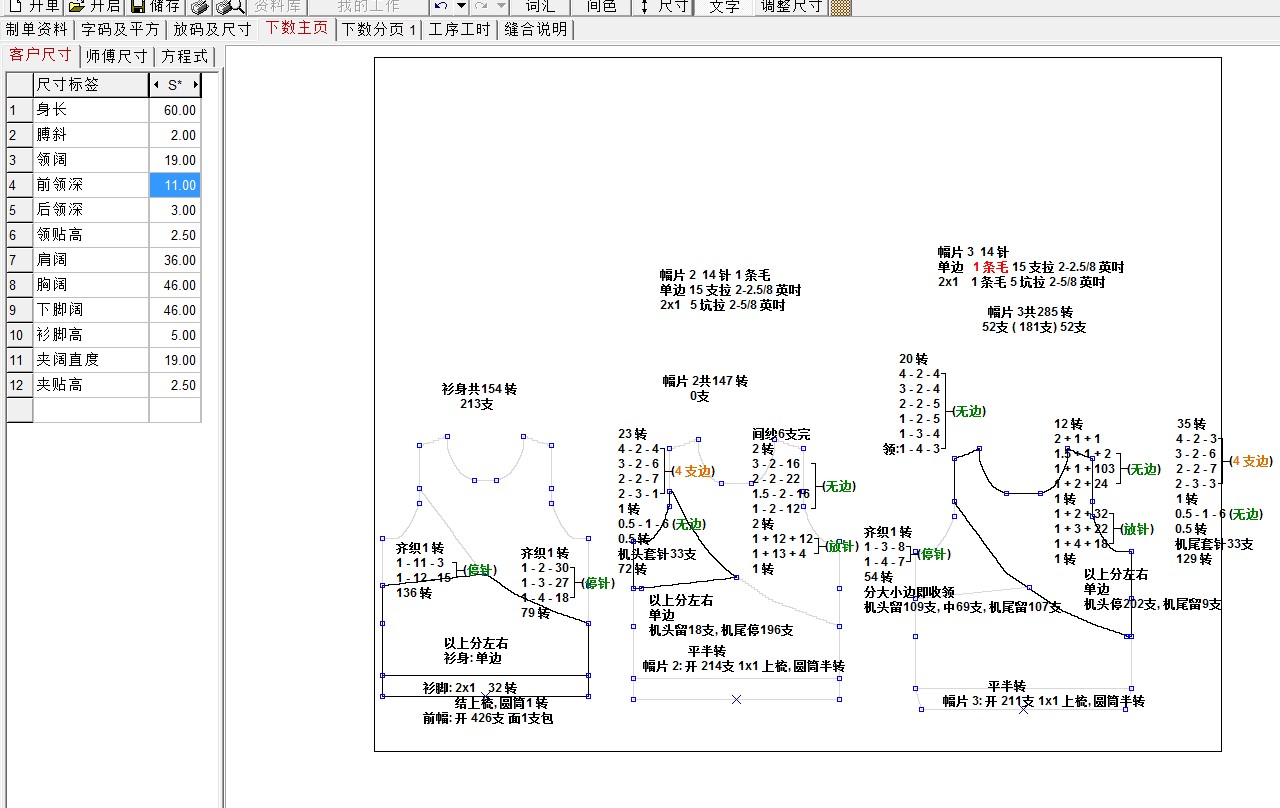Screen dimensions: 1280x808
Task: Select the 客户尺寸 sub-tab
Action: click(x=40, y=55)
